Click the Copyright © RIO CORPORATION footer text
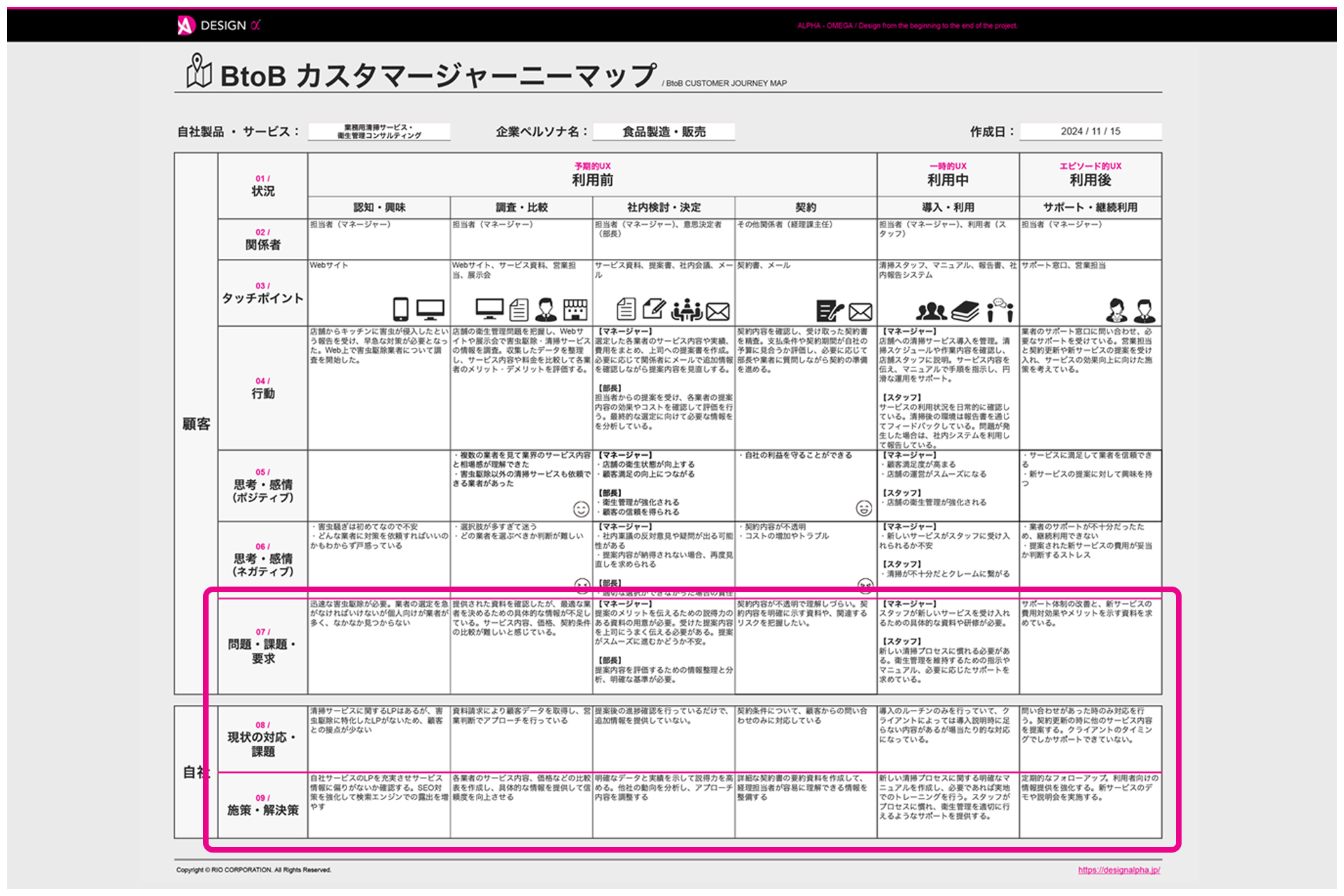Image resolution: width=1344 pixels, height=896 pixels. click(x=253, y=870)
